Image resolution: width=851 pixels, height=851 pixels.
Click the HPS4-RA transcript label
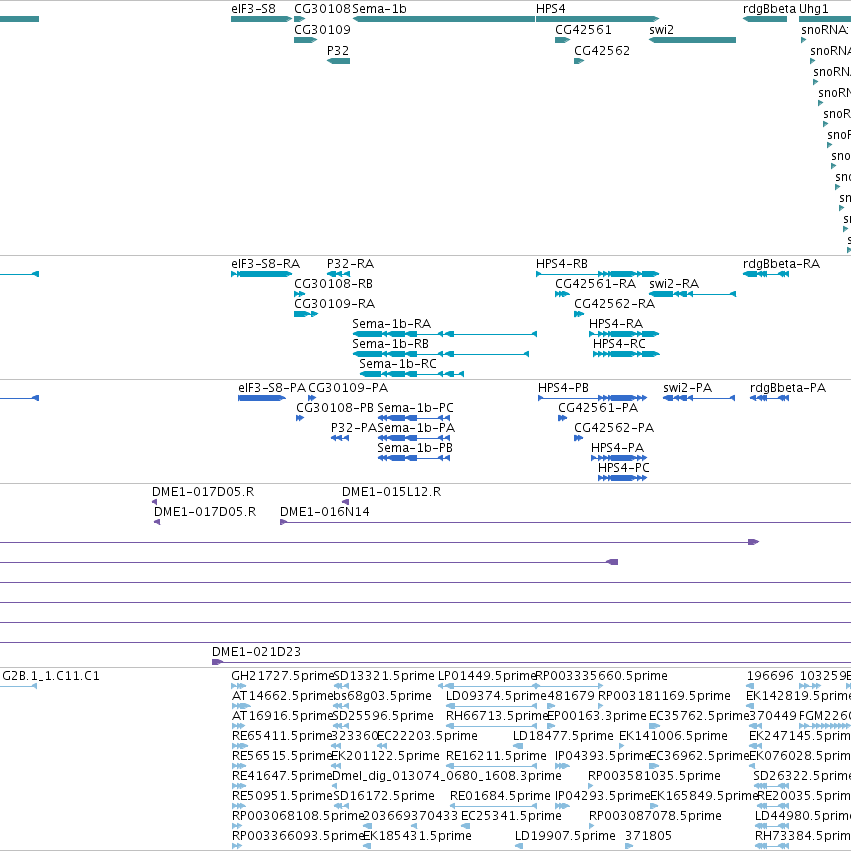616,324
